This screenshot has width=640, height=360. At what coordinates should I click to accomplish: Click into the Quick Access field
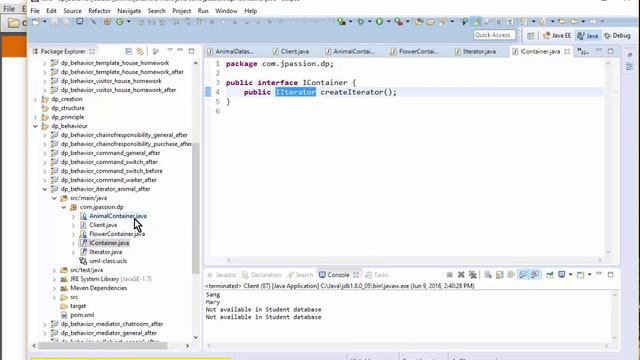tap(494, 35)
